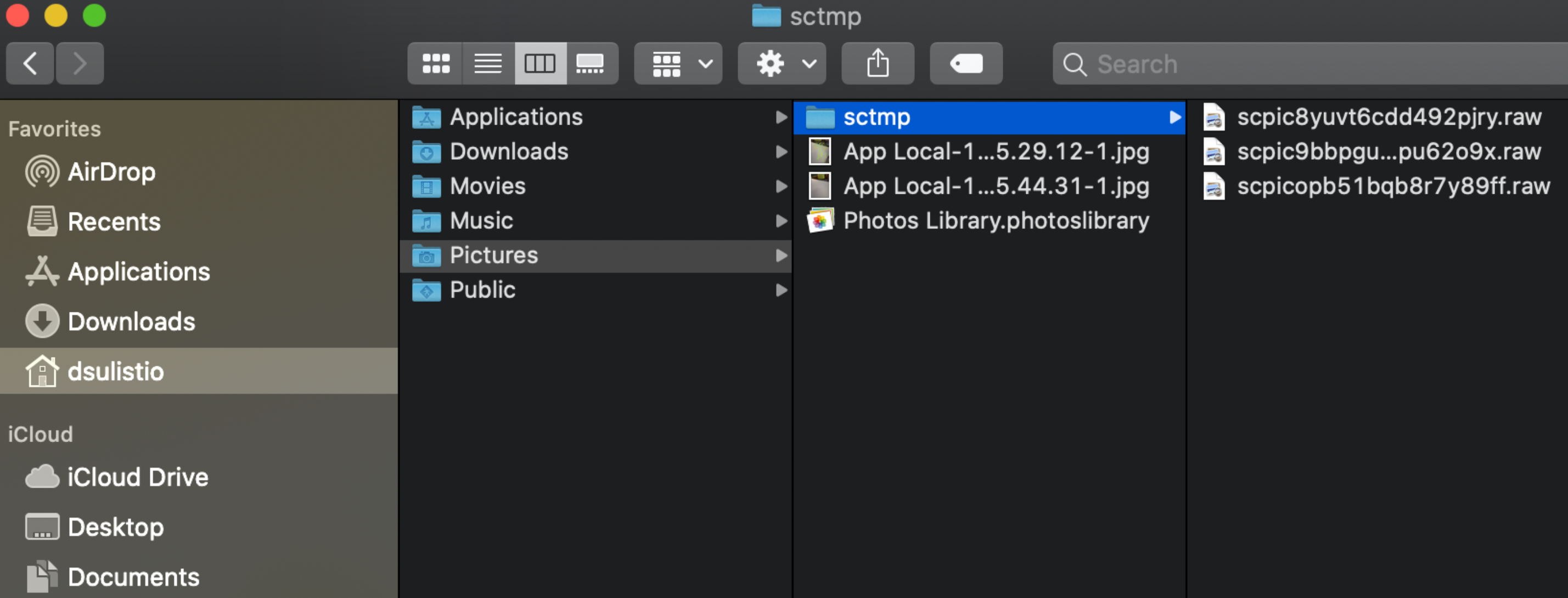The image size is (1568, 598).
Task: Click the house icon beside dsulistio
Action: (42, 370)
